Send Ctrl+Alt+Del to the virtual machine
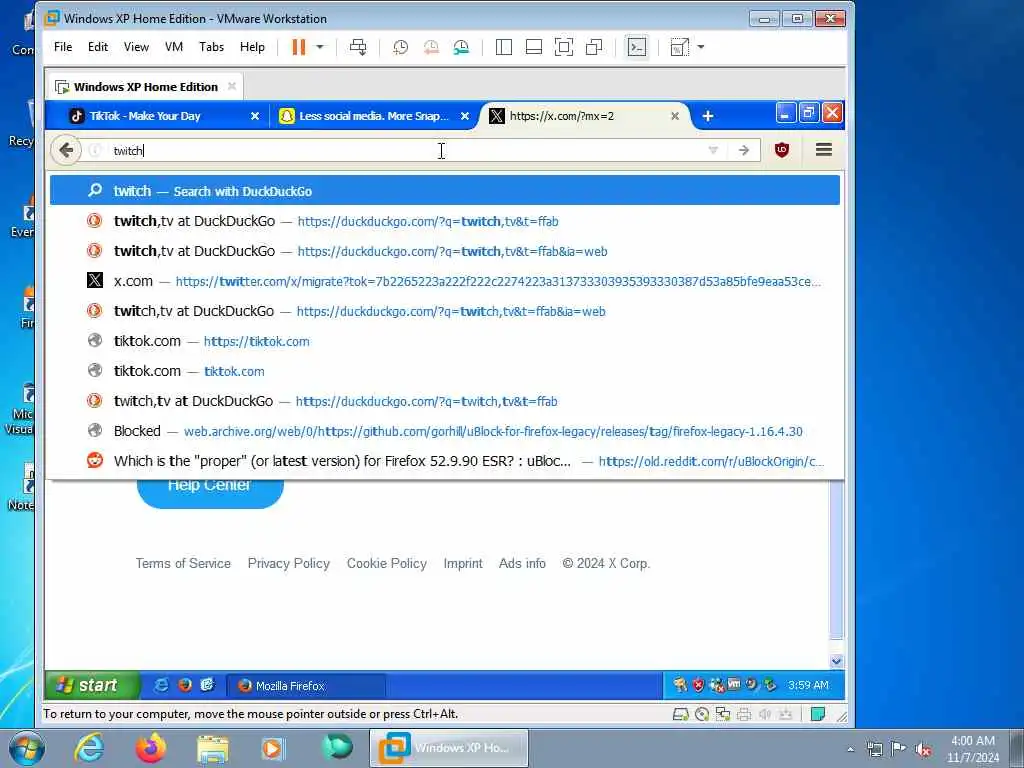 click(358, 47)
